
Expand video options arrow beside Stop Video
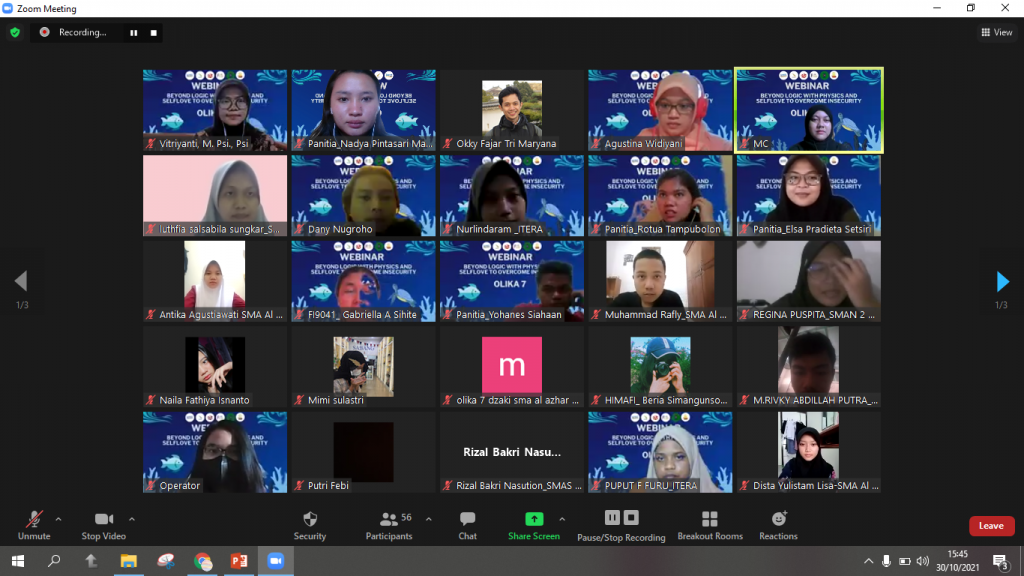pos(131,519)
